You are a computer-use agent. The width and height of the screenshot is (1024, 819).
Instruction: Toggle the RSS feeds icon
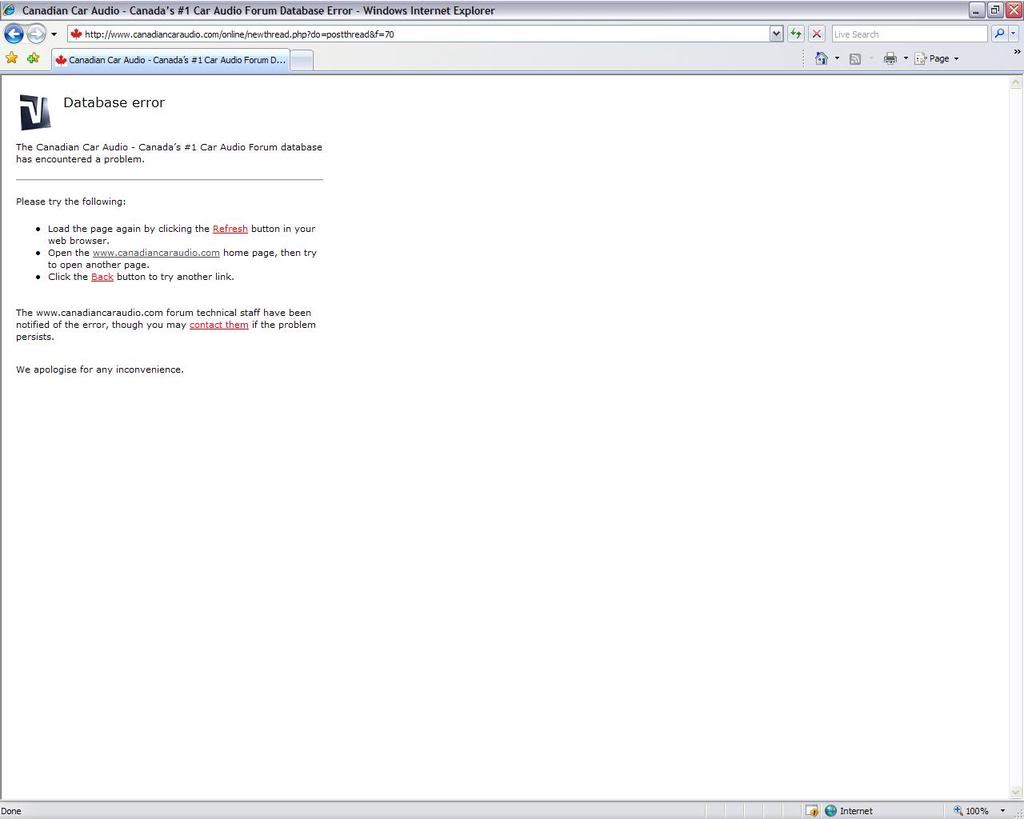tap(855, 58)
